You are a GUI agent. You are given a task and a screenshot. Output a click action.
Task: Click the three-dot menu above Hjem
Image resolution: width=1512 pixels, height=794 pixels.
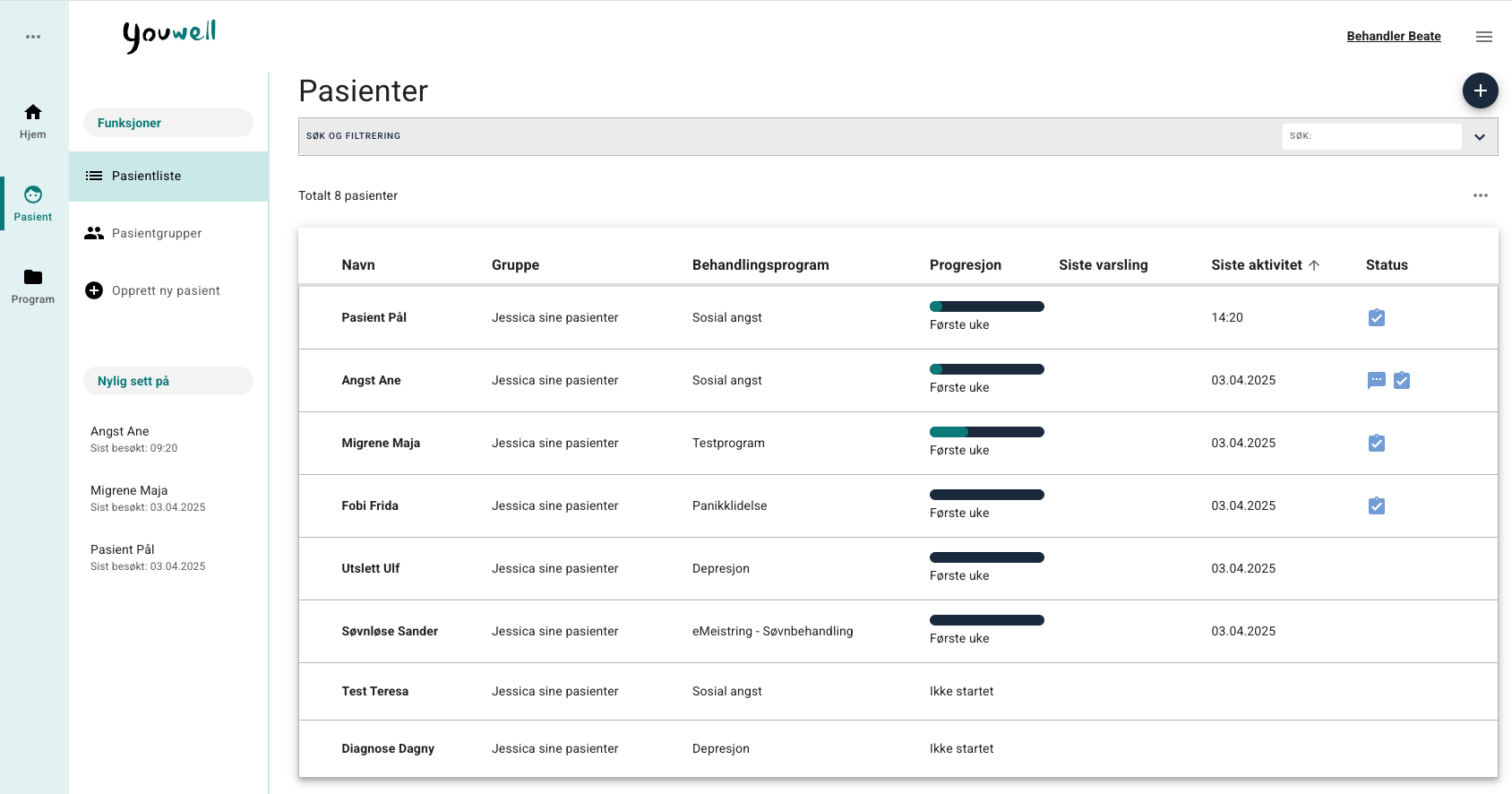click(33, 37)
